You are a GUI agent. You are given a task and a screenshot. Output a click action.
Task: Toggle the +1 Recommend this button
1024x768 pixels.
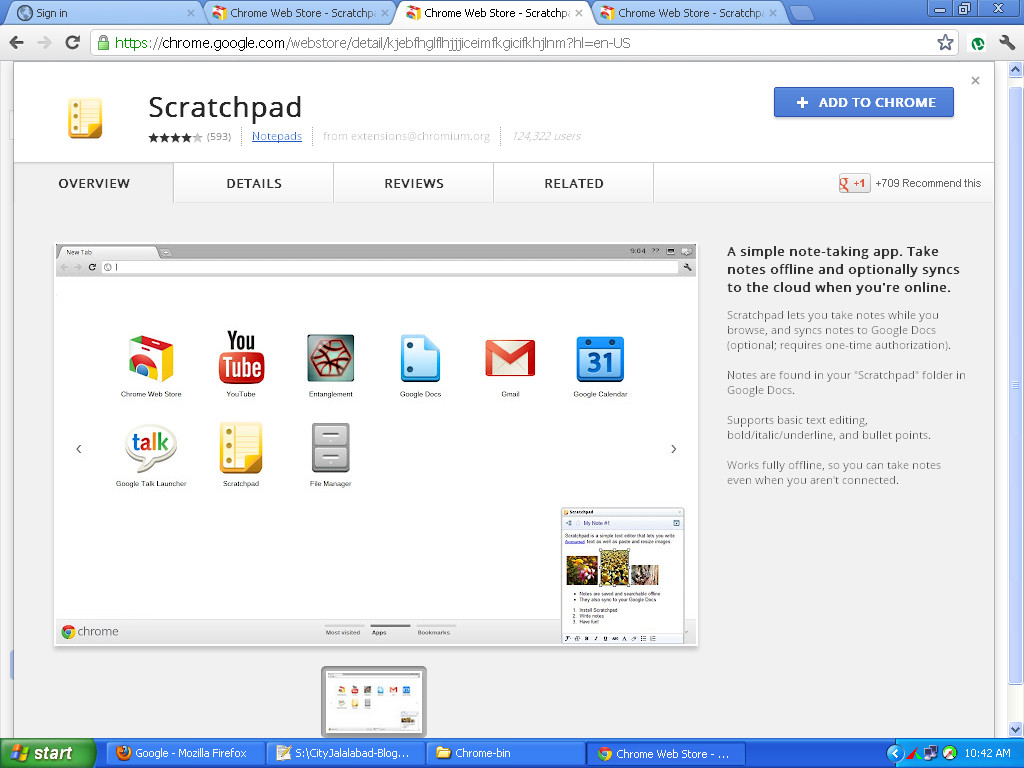(854, 184)
